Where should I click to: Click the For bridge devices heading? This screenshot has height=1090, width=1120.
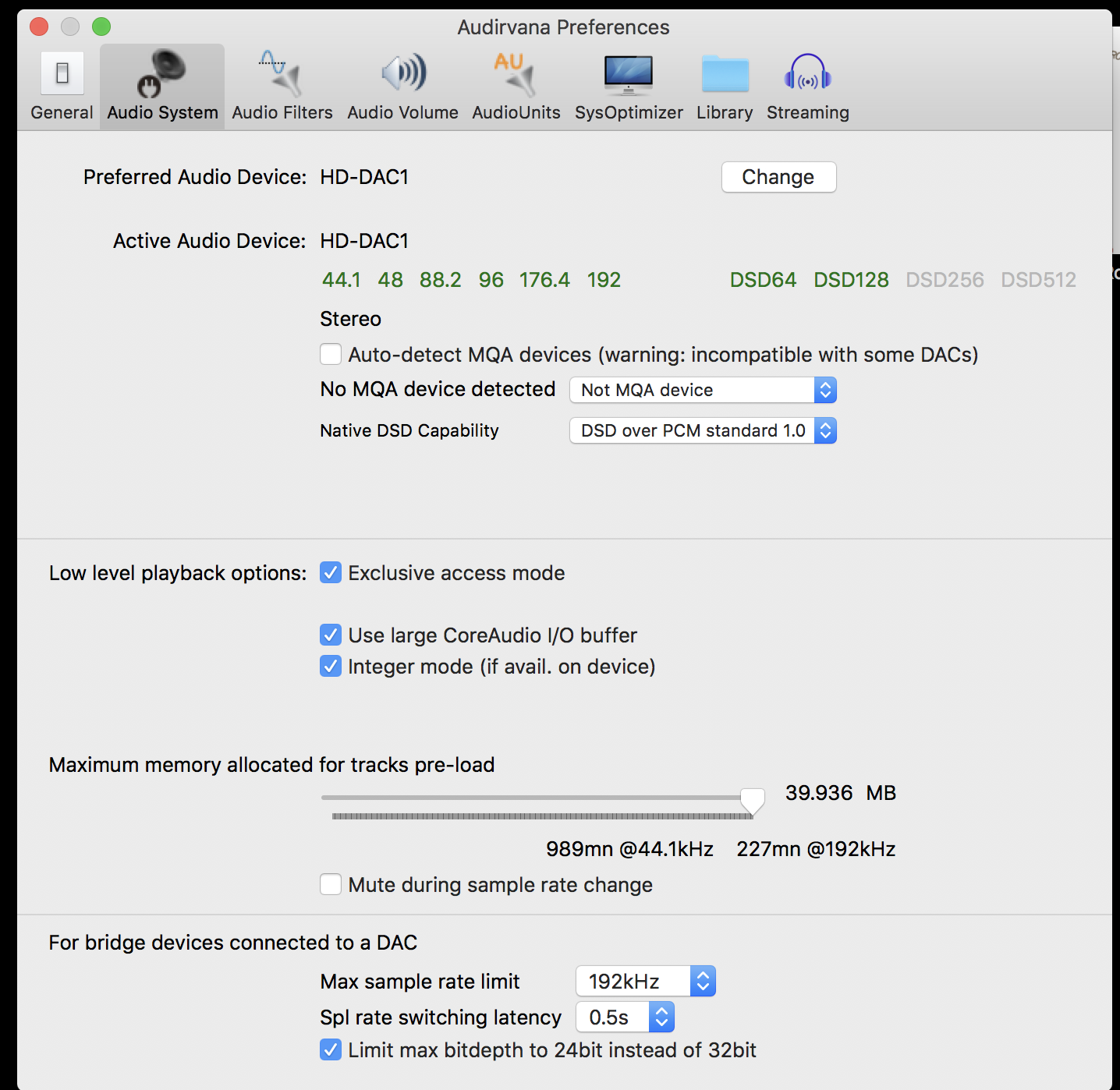point(233,943)
